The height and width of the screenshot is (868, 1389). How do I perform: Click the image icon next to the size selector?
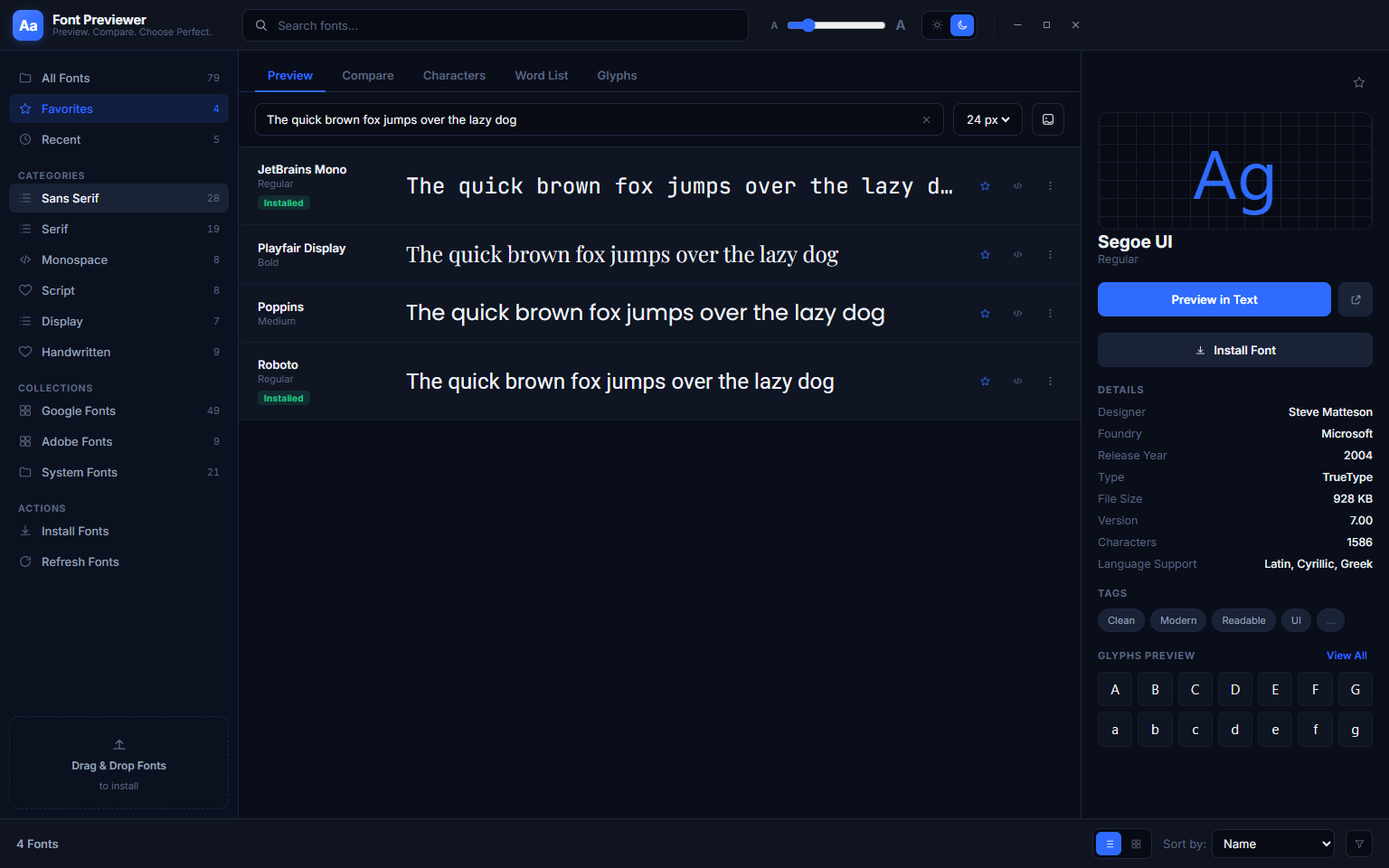(x=1048, y=119)
